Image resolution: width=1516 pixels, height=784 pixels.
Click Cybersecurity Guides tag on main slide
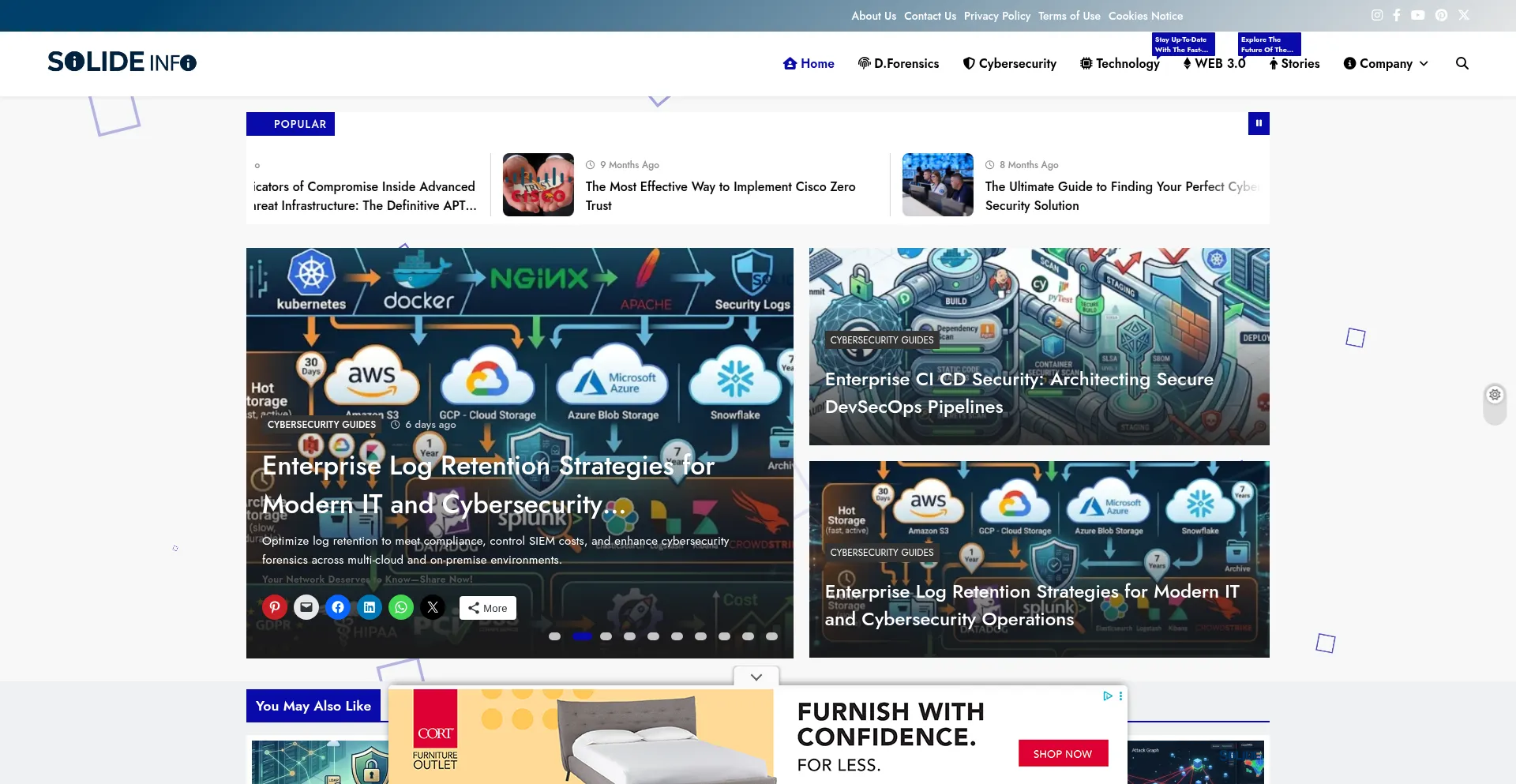pos(321,425)
